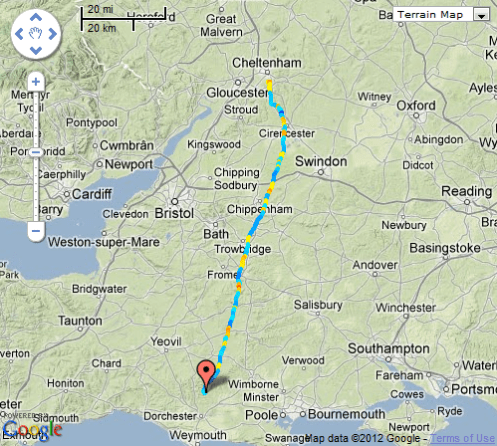Zoom in with the plus button
Image resolution: width=497 pixels, height=446 pixels.
coord(36,82)
